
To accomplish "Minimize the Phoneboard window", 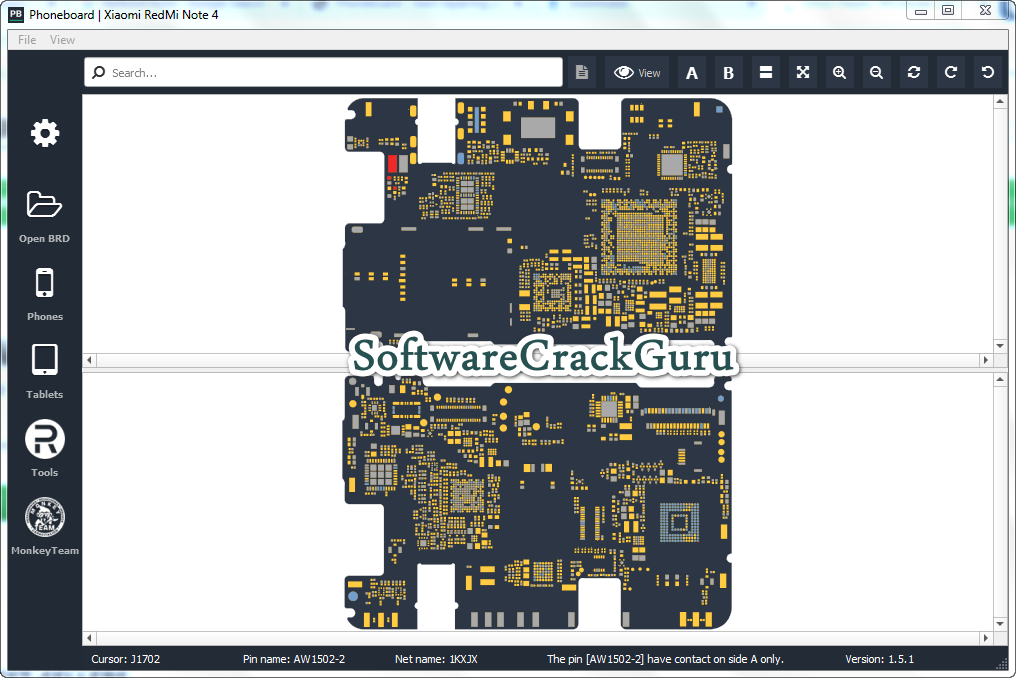I will (x=921, y=11).
